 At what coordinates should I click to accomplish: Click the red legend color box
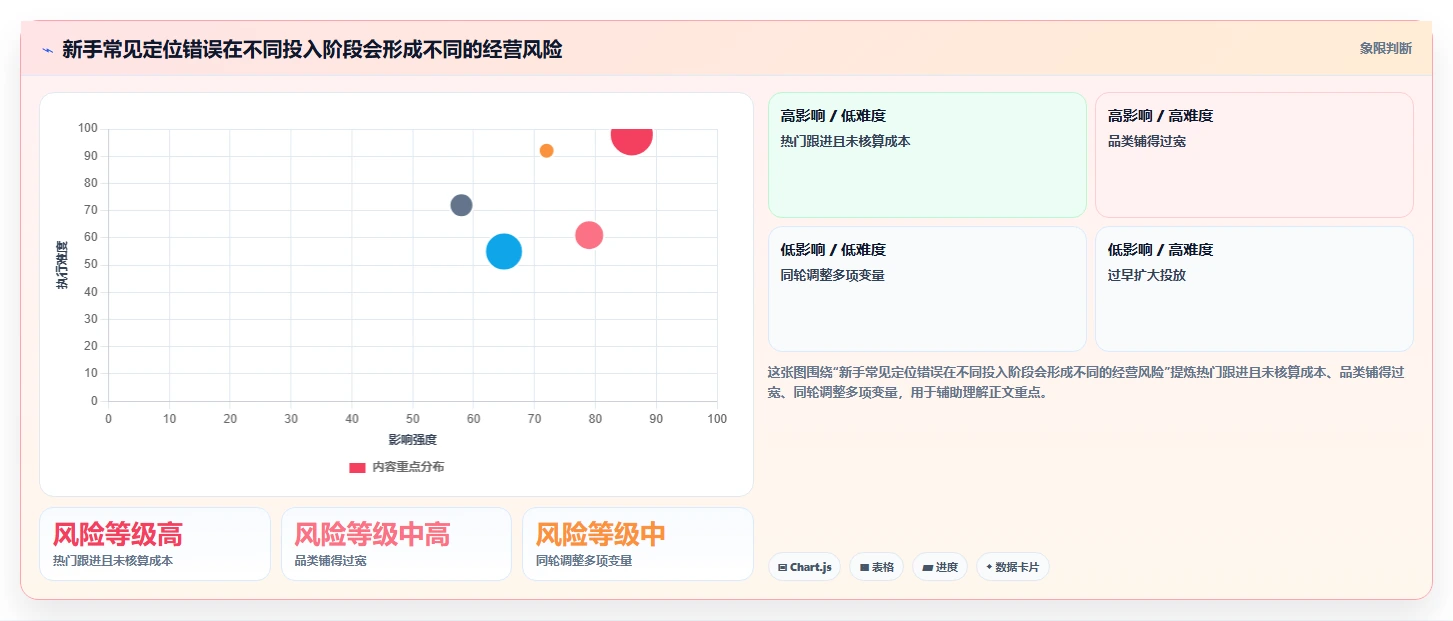357,467
